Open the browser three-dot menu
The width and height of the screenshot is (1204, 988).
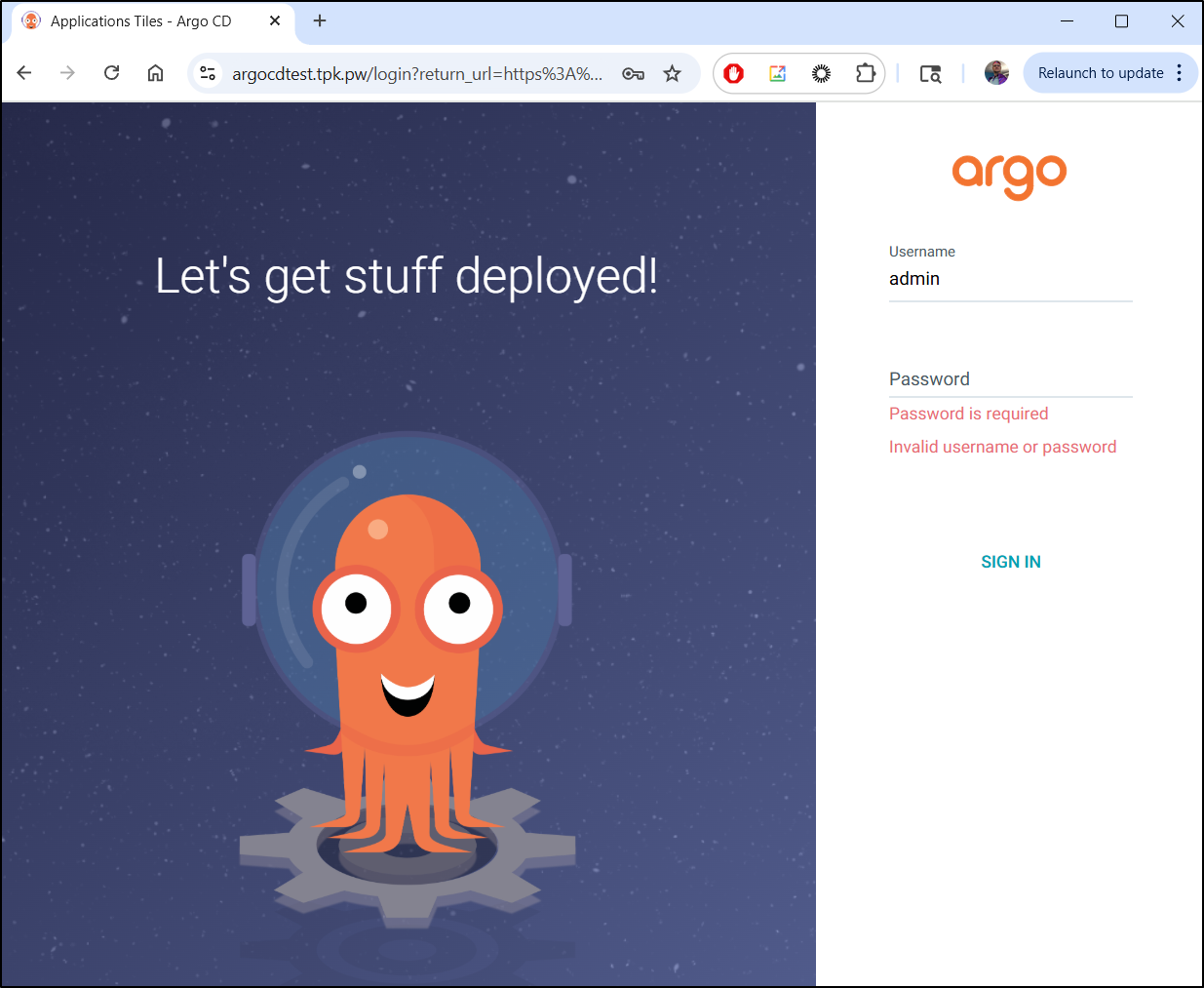pos(1180,73)
